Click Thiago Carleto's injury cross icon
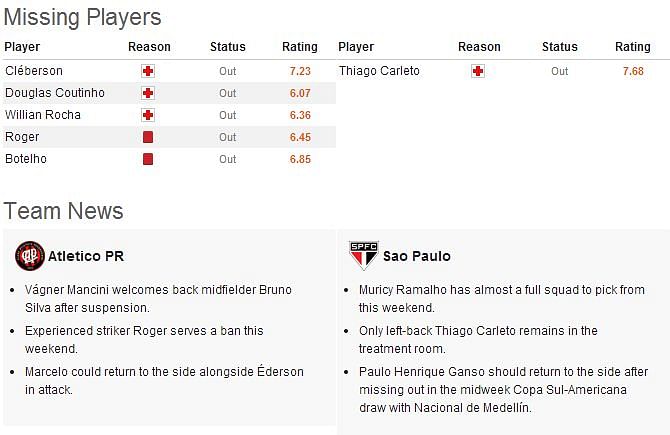The image size is (670, 435). pyautogui.click(x=478, y=71)
